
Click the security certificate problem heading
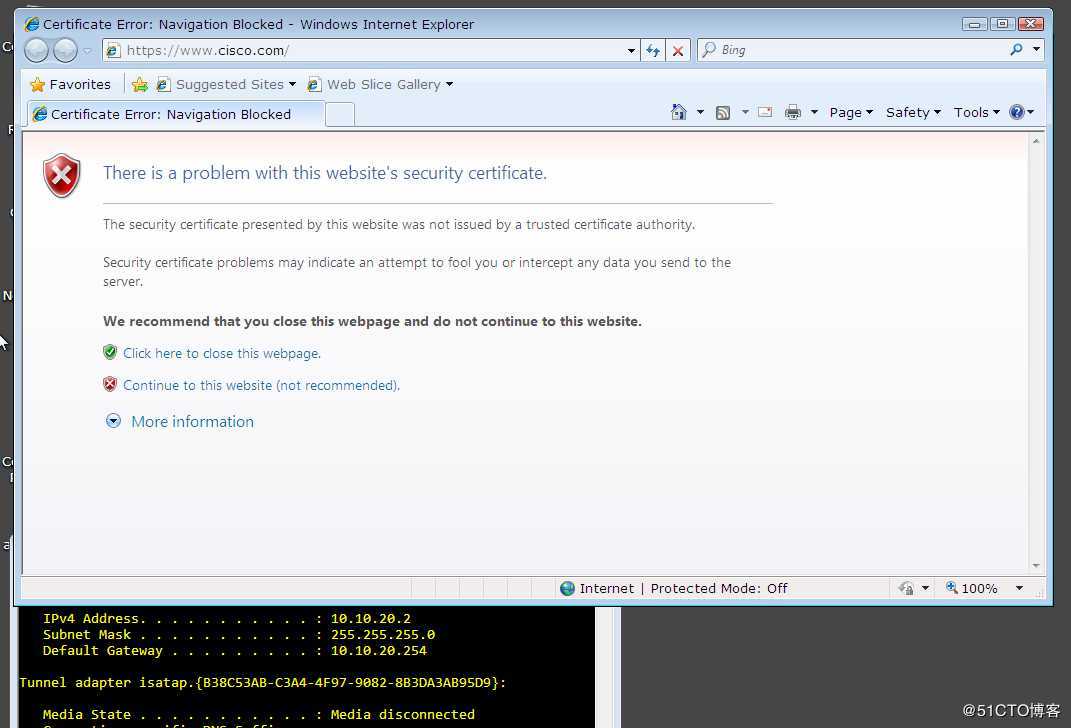[325, 173]
